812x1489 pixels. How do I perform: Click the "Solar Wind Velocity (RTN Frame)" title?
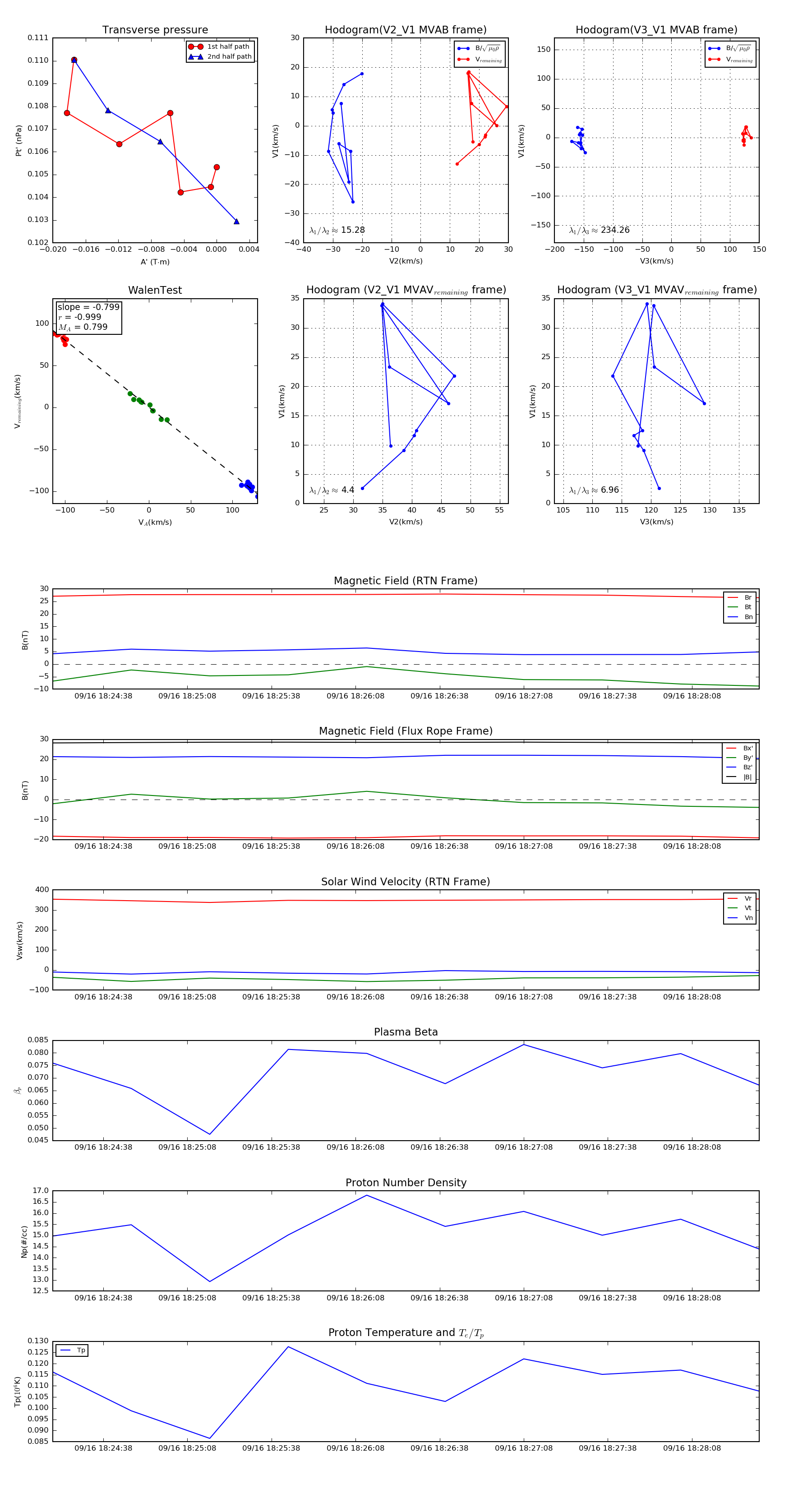[x=406, y=882]
